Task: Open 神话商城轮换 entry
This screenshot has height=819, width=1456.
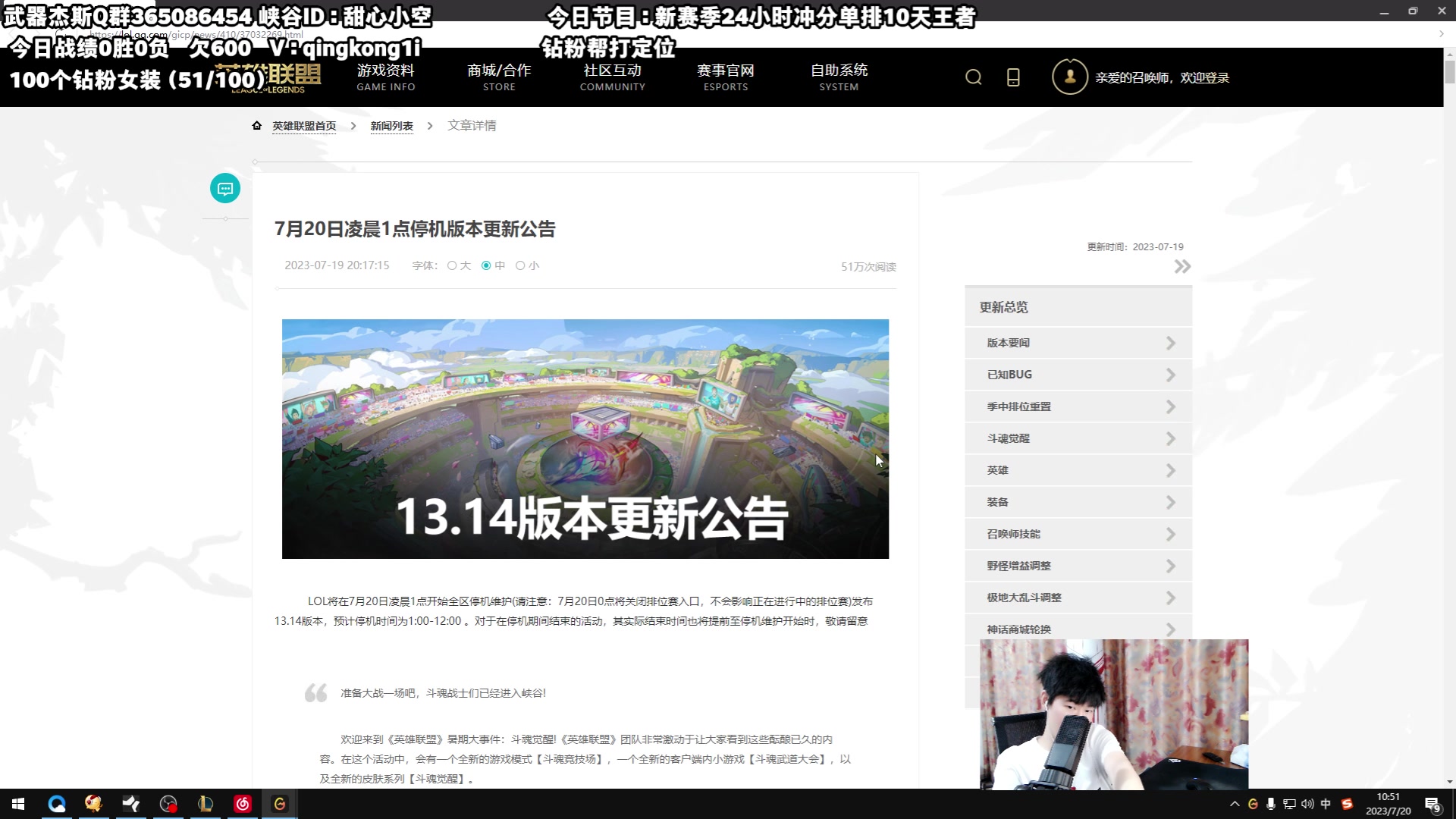Action: (1078, 629)
